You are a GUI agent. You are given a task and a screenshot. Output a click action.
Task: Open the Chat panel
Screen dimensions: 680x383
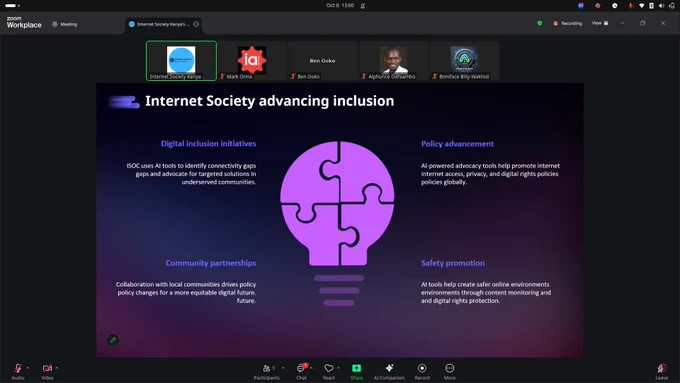tap(301, 371)
